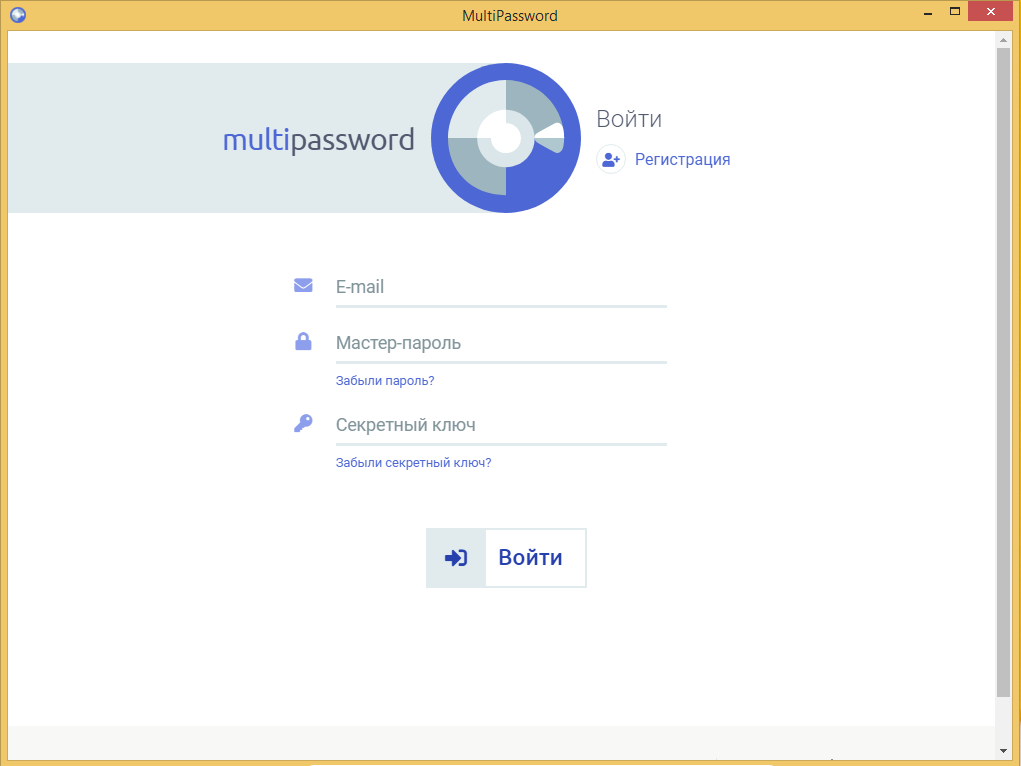Image resolution: width=1021 pixels, height=766 pixels.
Task: Focus the Секретный ключ input field
Action: pos(501,425)
